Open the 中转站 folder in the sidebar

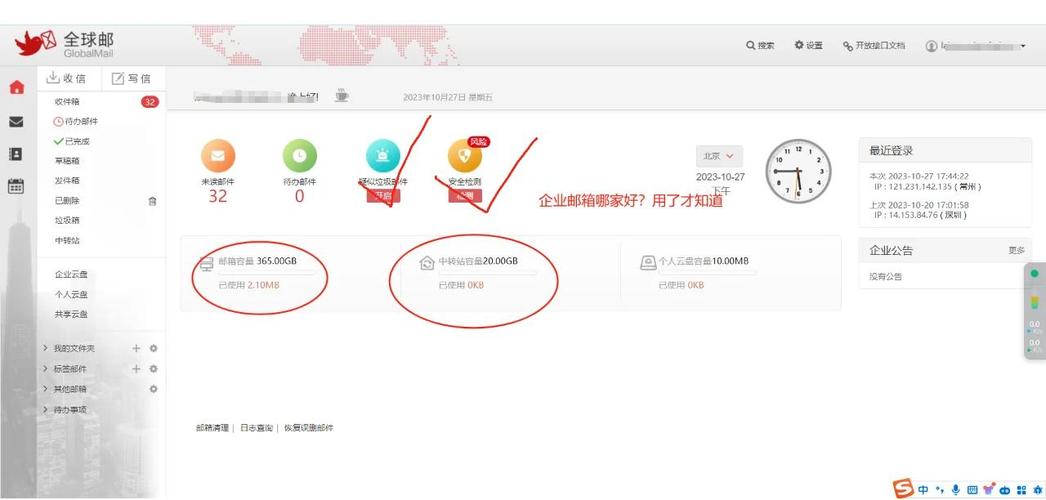point(67,240)
